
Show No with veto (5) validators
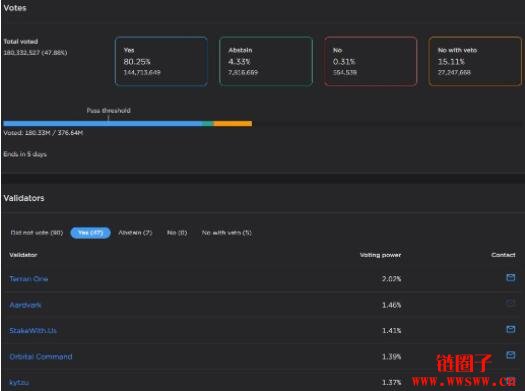[227, 233]
